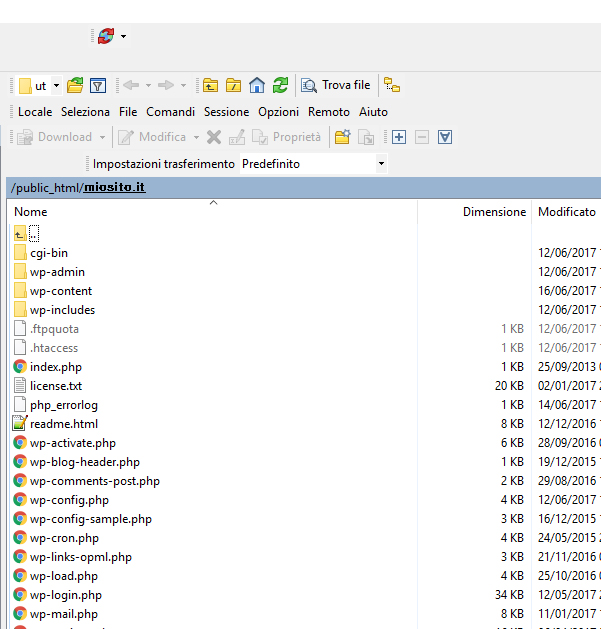Click the directory tree toggle icon

(392, 85)
